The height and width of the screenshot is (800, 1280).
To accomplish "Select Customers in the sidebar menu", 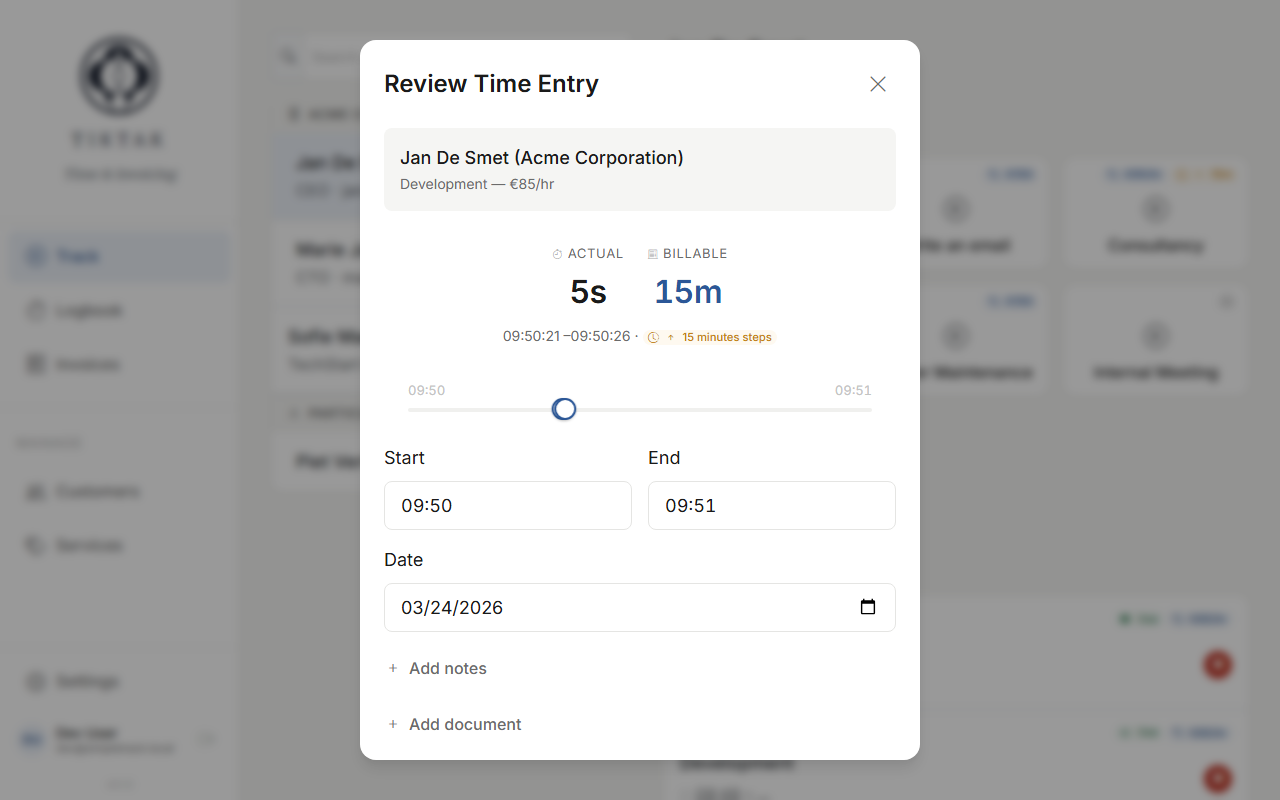I will coord(34,491).
